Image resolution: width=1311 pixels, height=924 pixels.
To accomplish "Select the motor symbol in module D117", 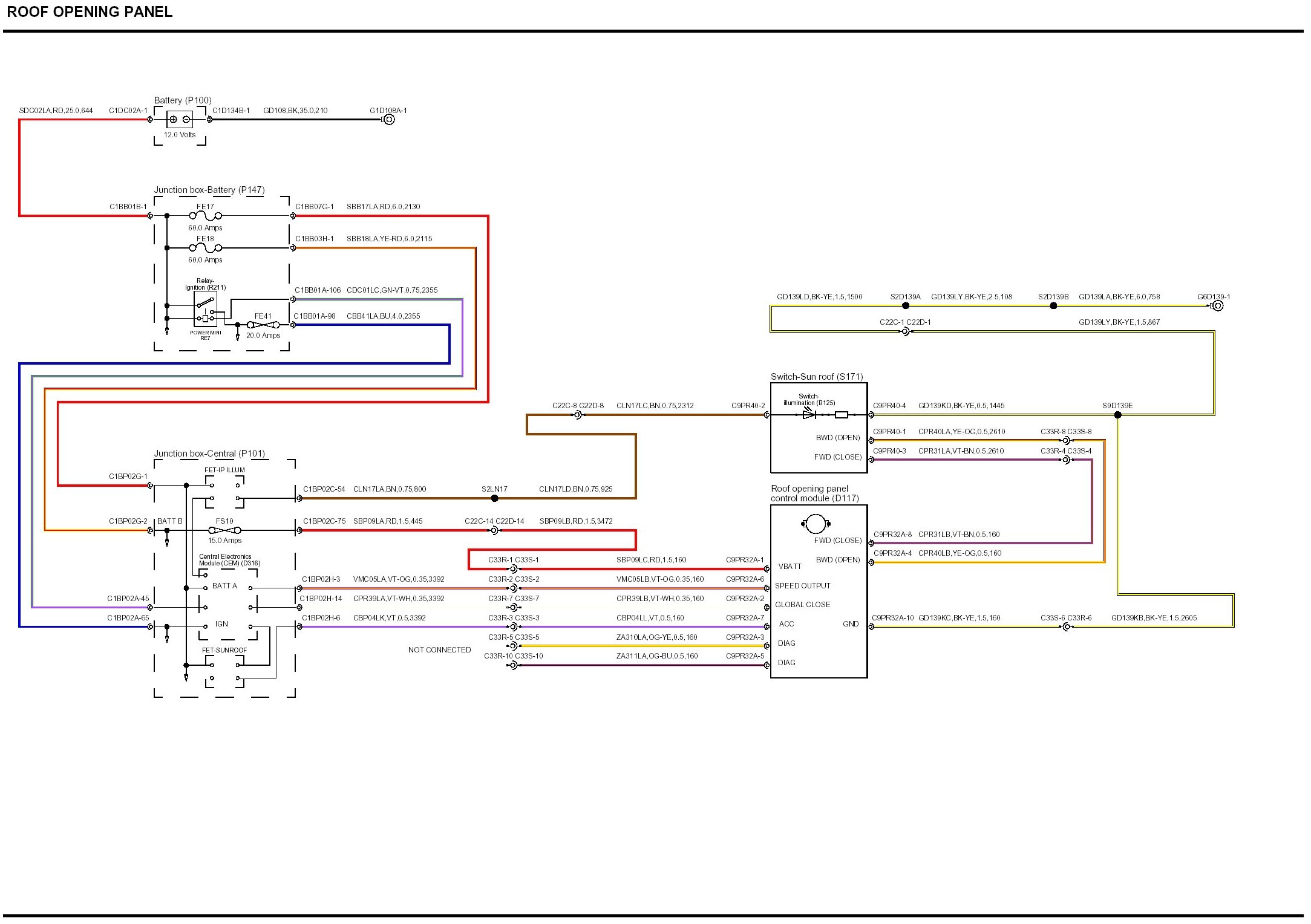I will tap(815, 524).
